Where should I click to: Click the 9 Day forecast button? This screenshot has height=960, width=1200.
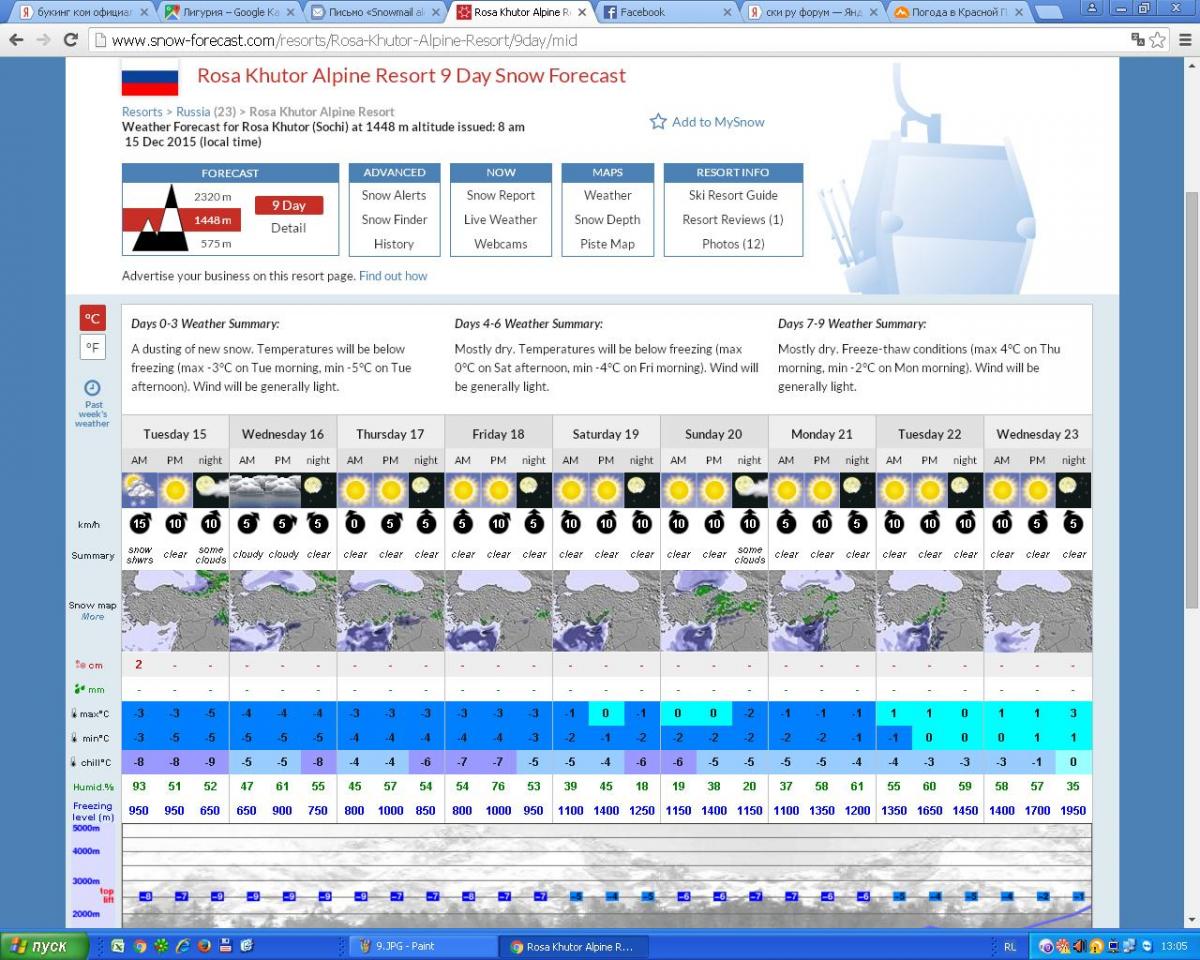(x=289, y=205)
